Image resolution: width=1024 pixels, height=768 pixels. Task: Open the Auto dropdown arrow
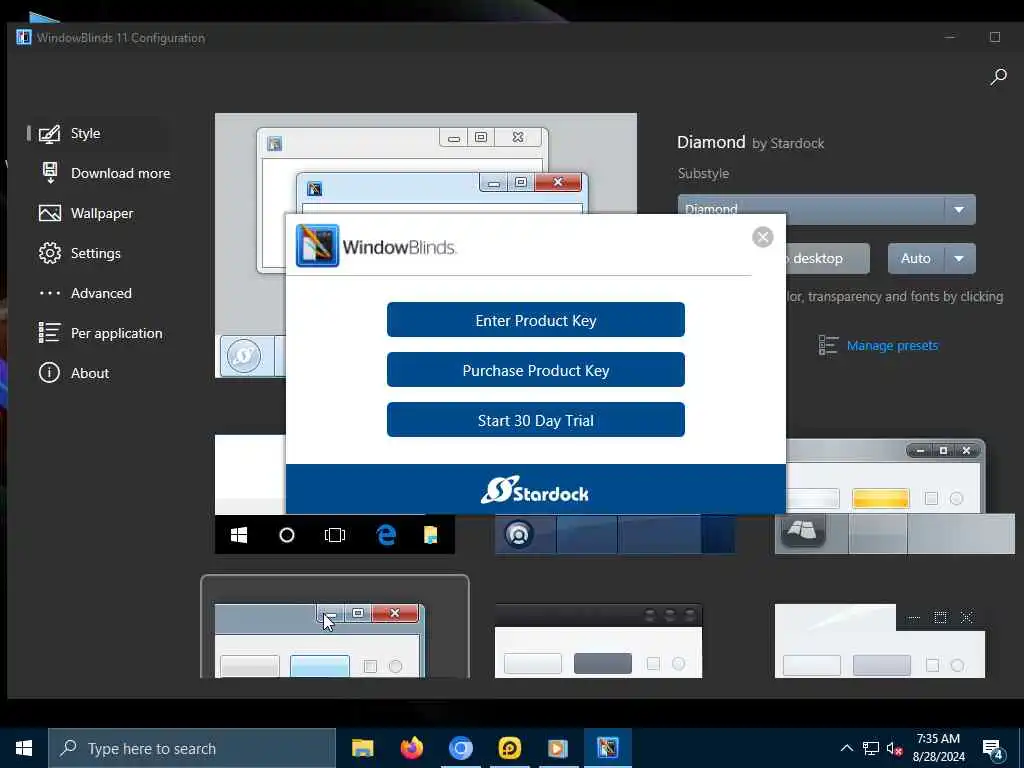click(959, 259)
